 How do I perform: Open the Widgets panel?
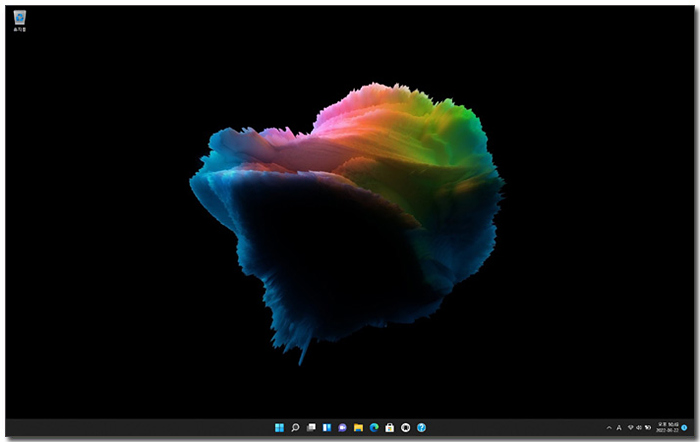pos(326,427)
